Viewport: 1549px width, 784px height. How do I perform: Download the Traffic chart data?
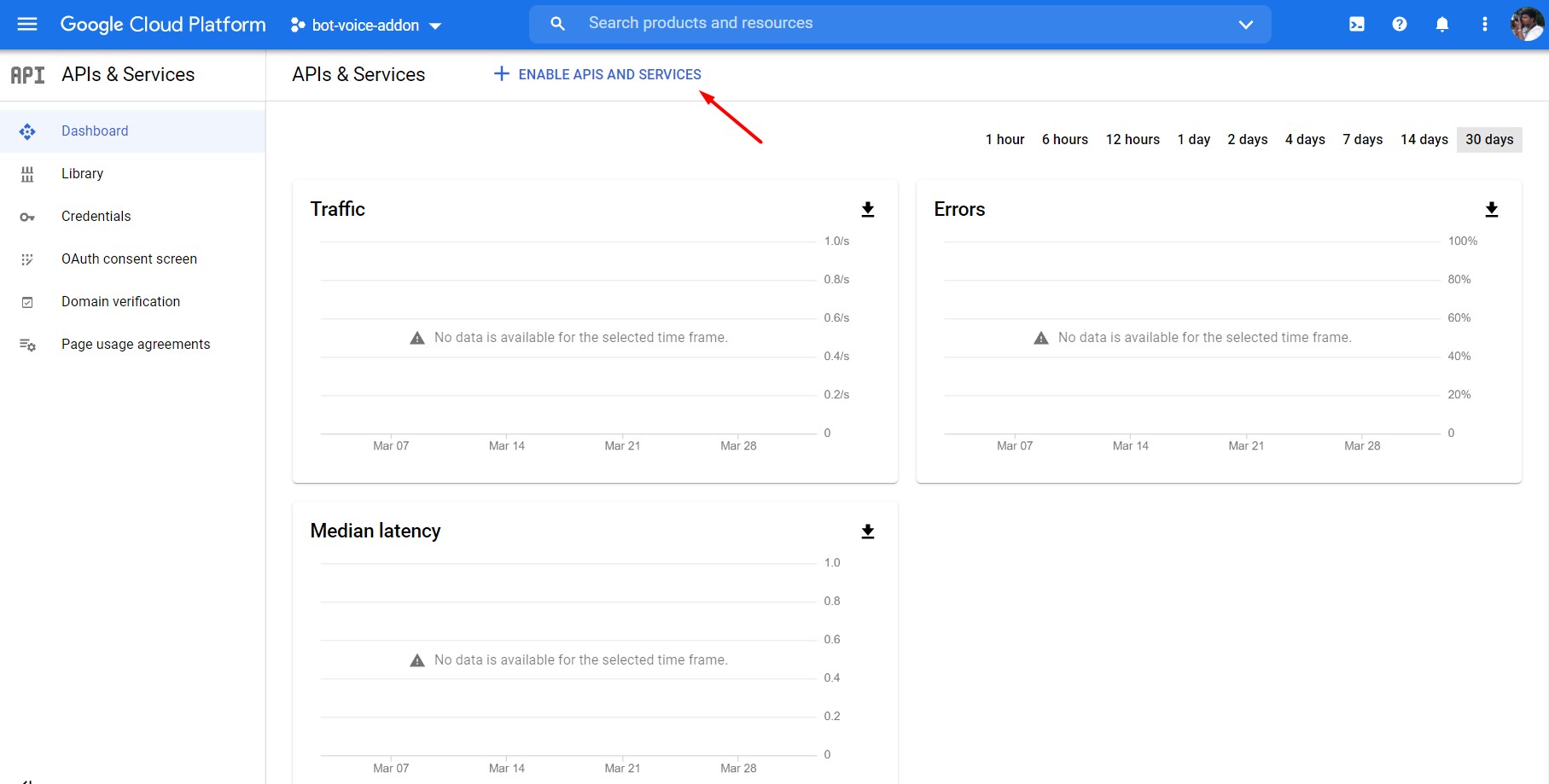click(867, 209)
